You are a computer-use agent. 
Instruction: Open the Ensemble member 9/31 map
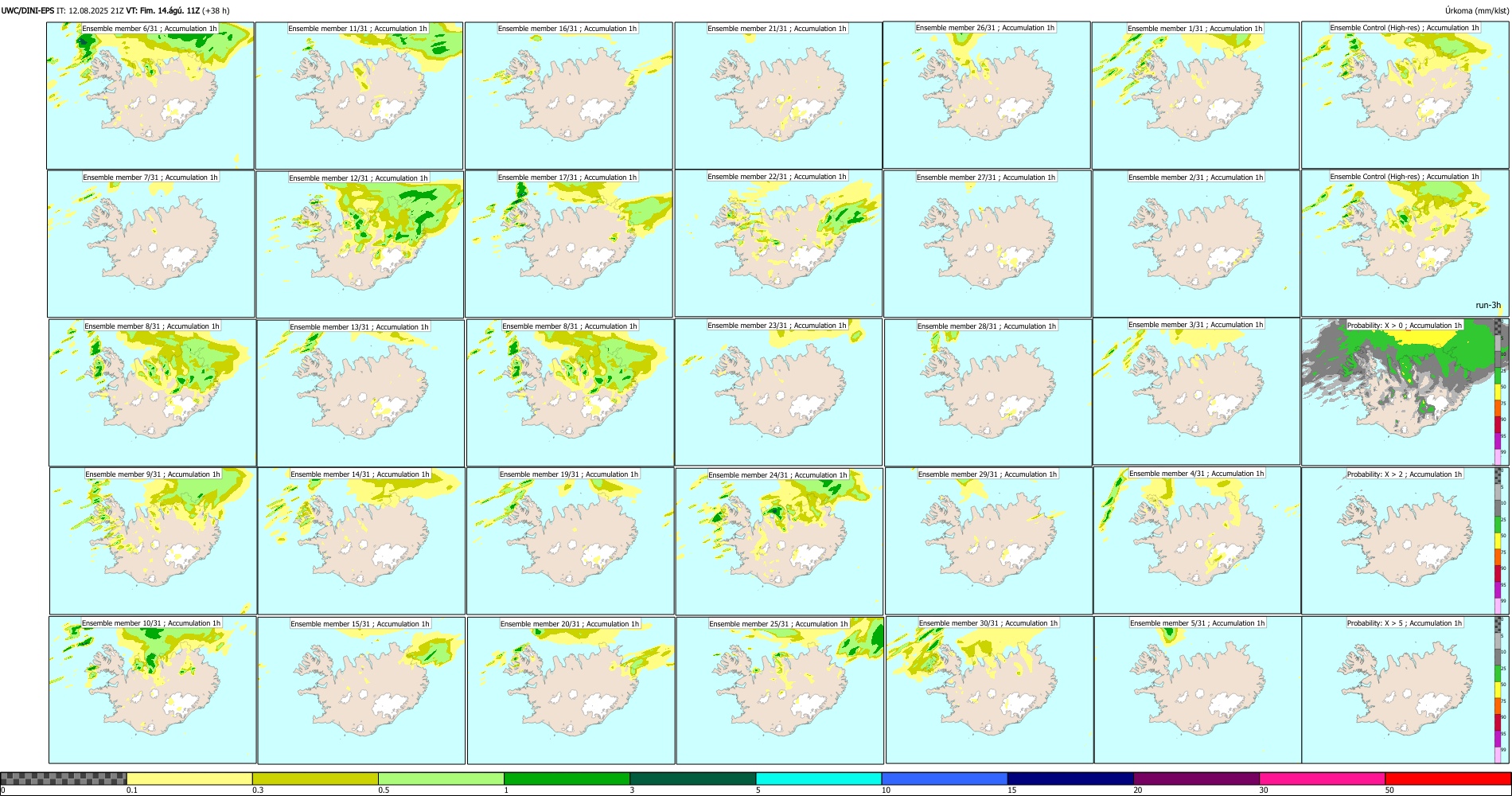(153, 540)
